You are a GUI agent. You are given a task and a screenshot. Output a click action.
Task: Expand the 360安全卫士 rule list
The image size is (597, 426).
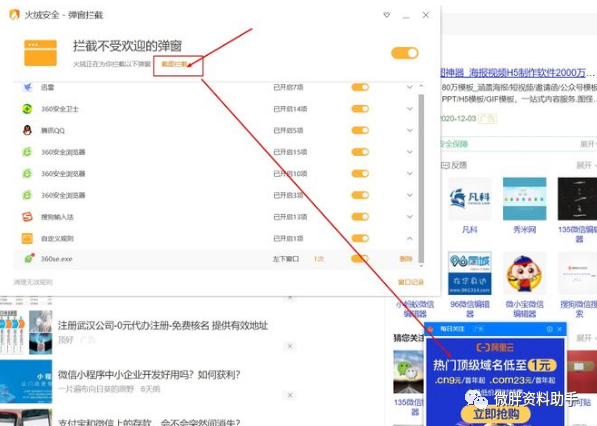410,109
